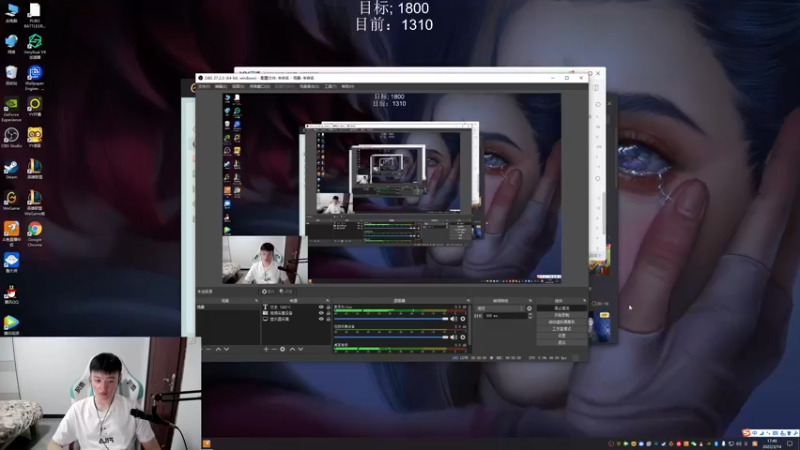Open the 腾讯QQ penguin desktop icon
Viewport: 800px width, 450px height.
click(11, 295)
